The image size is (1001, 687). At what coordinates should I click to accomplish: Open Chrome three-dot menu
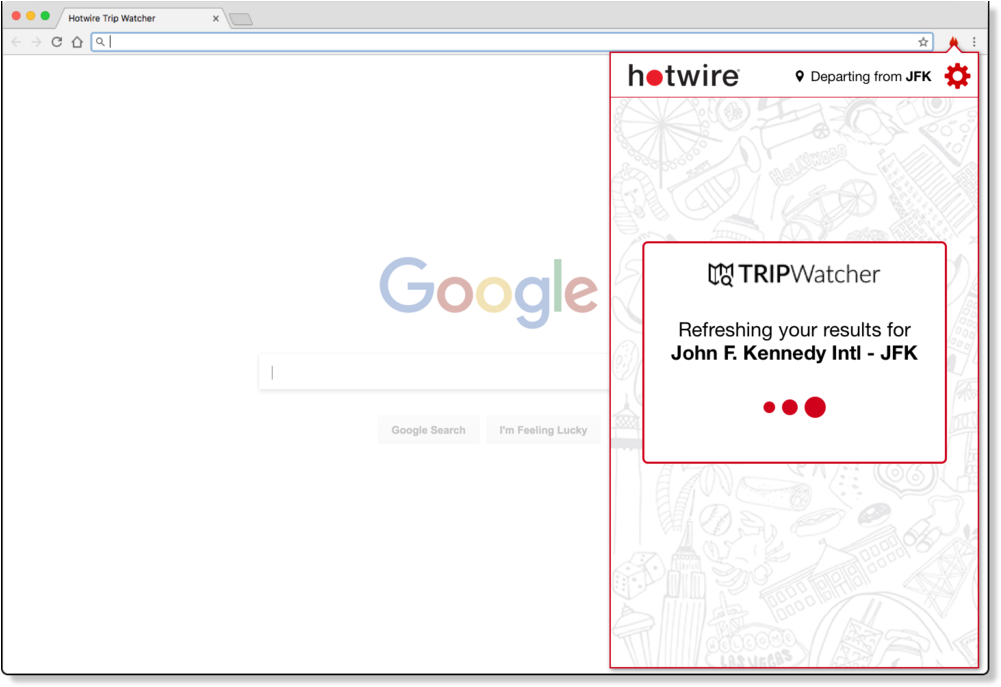[x=974, y=42]
